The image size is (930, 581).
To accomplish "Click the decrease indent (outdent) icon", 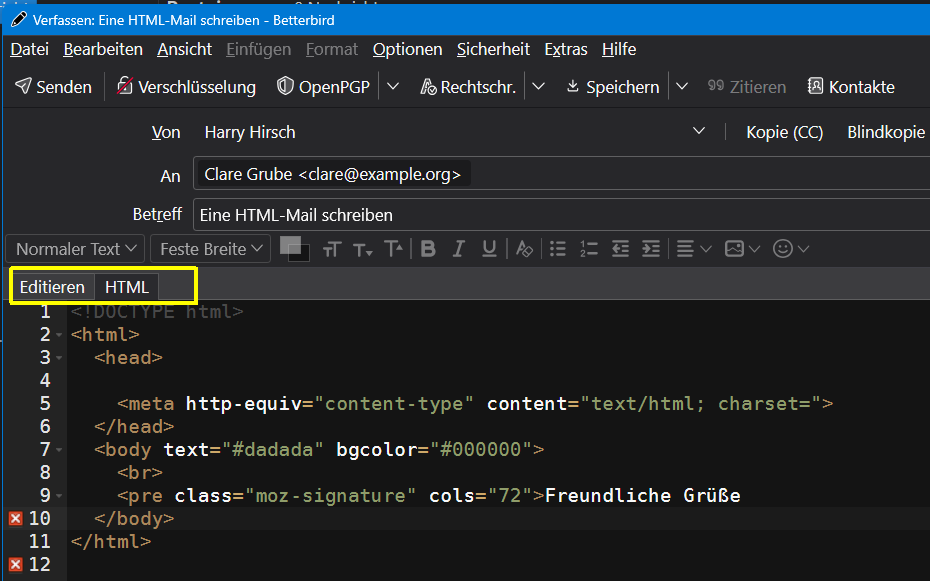I will [x=620, y=249].
